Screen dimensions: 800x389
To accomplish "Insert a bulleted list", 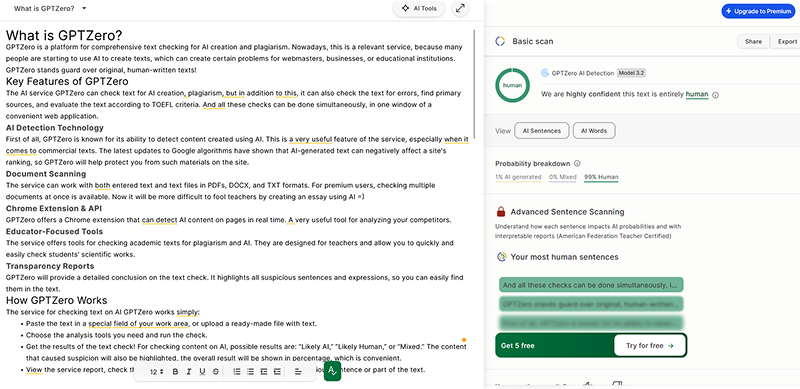I will pos(250,372).
